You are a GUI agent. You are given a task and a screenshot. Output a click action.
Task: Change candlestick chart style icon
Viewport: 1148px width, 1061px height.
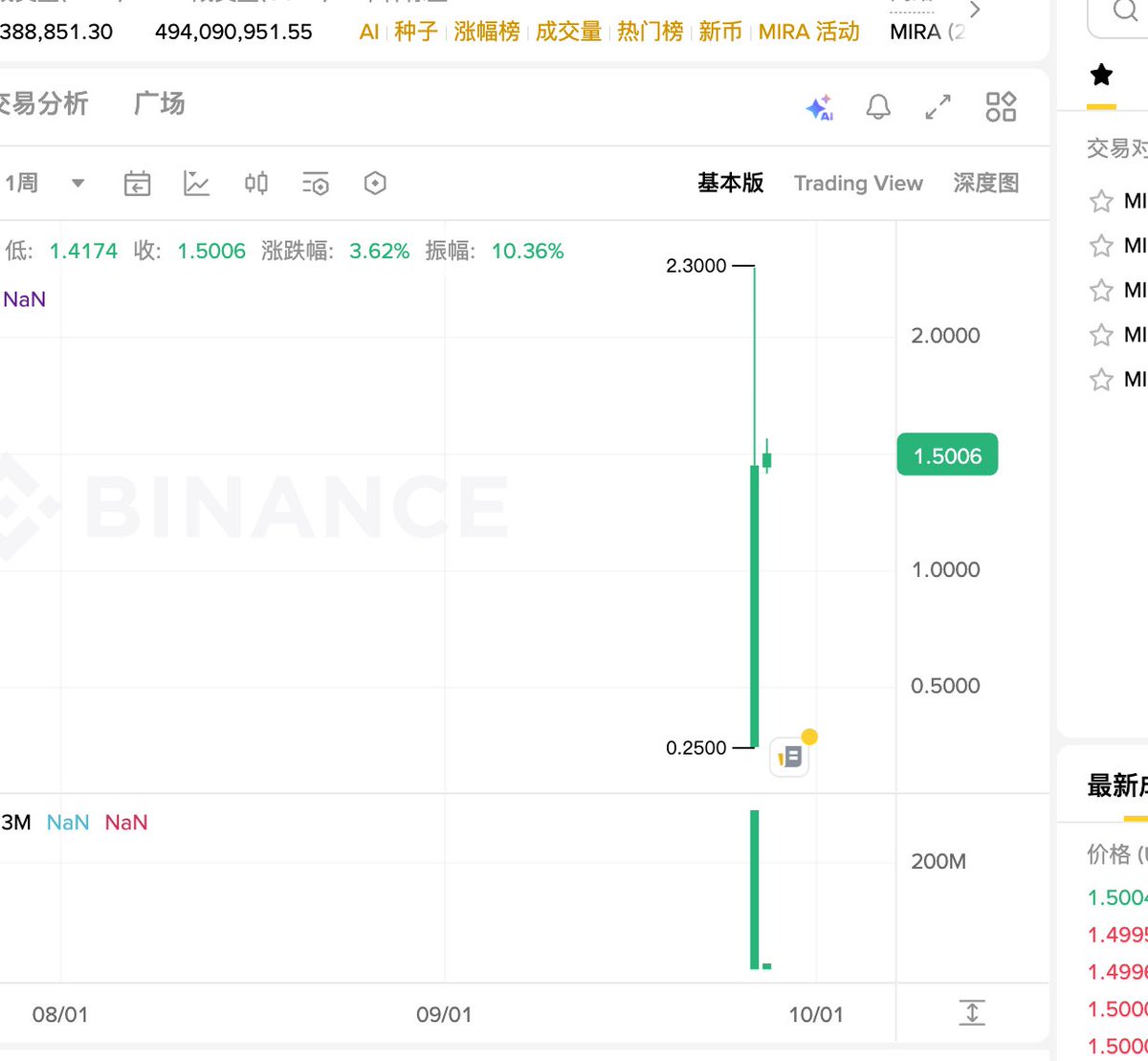255,184
